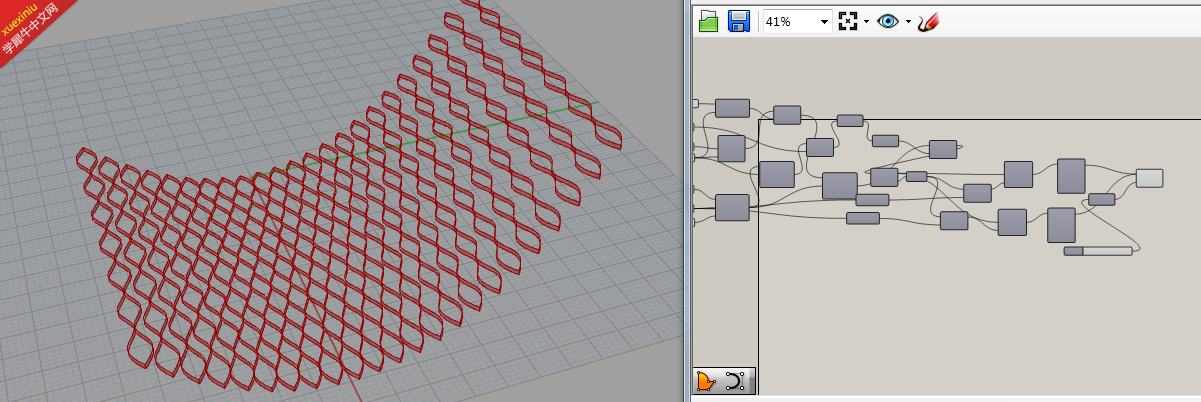
Task: Select the light grey output node on the canvas
Action: pos(1149,178)
